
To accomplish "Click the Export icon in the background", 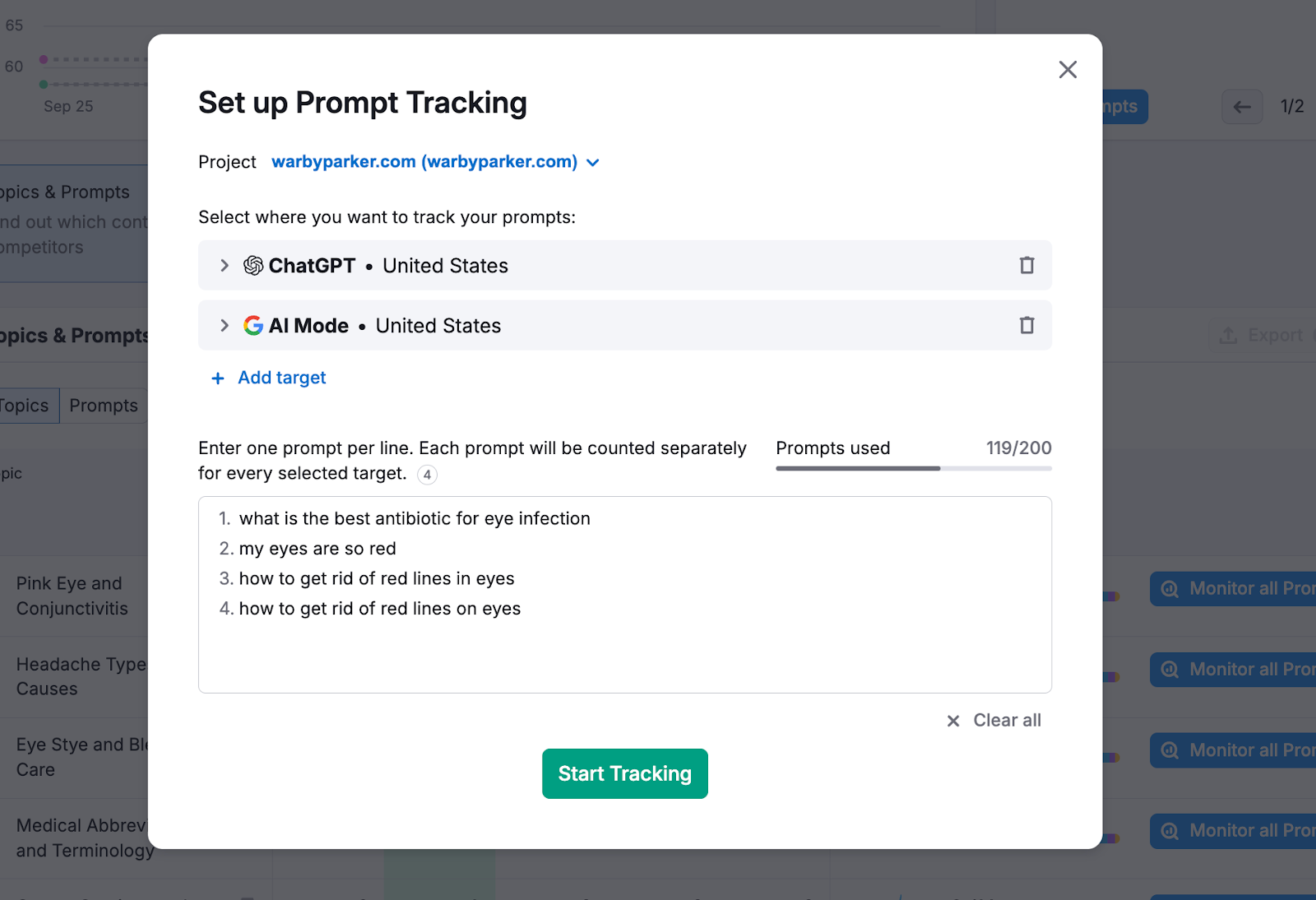I will [x=1229, y=335].
